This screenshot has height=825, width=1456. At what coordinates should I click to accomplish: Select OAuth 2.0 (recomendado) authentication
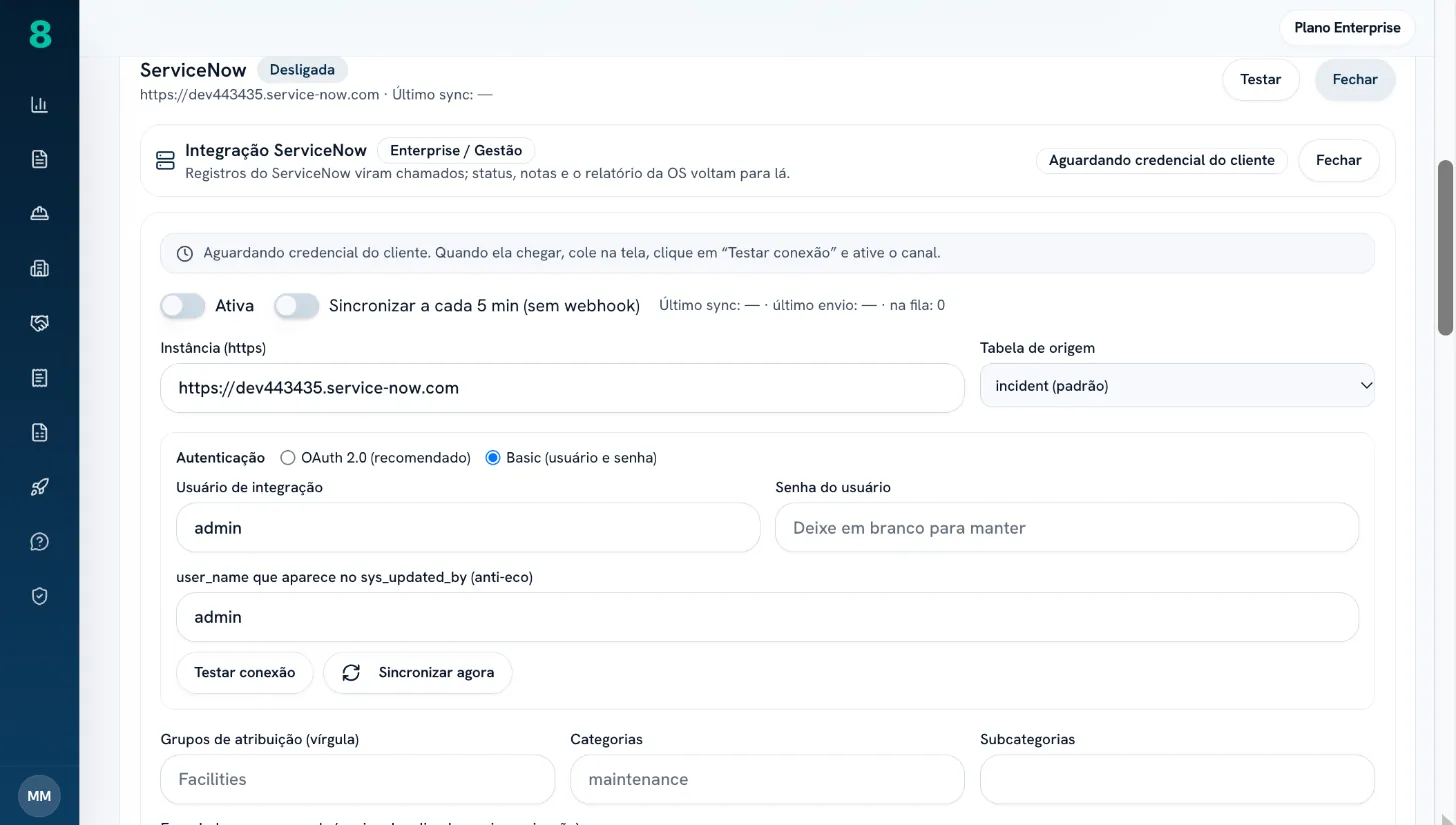click(x=288, y=458)
